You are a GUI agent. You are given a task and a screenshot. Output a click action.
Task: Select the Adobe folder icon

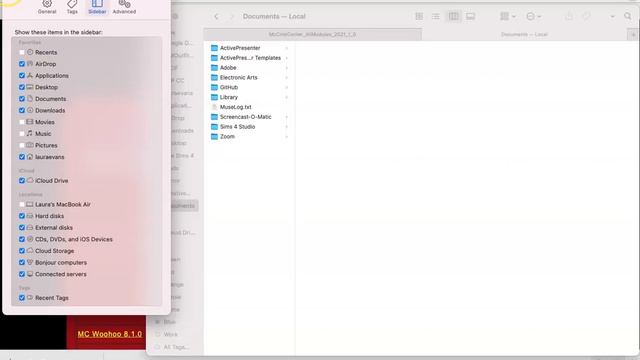pyautogui.click(x=214, y=67)
